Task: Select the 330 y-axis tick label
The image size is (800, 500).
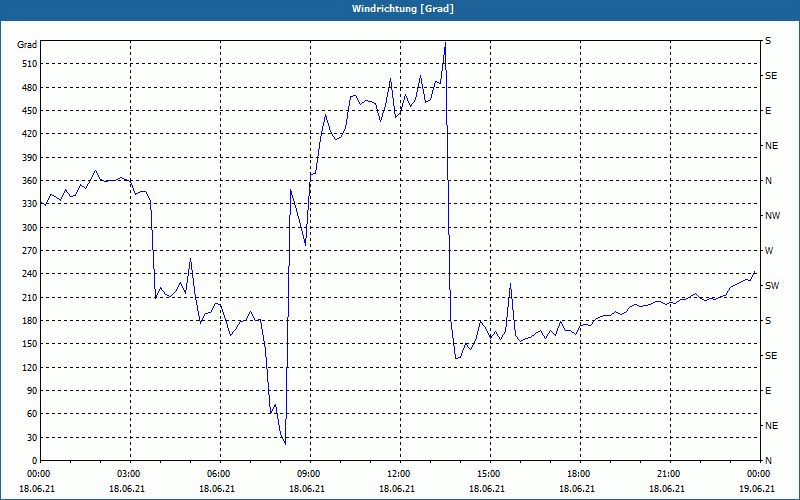Action: click(30, 204)
